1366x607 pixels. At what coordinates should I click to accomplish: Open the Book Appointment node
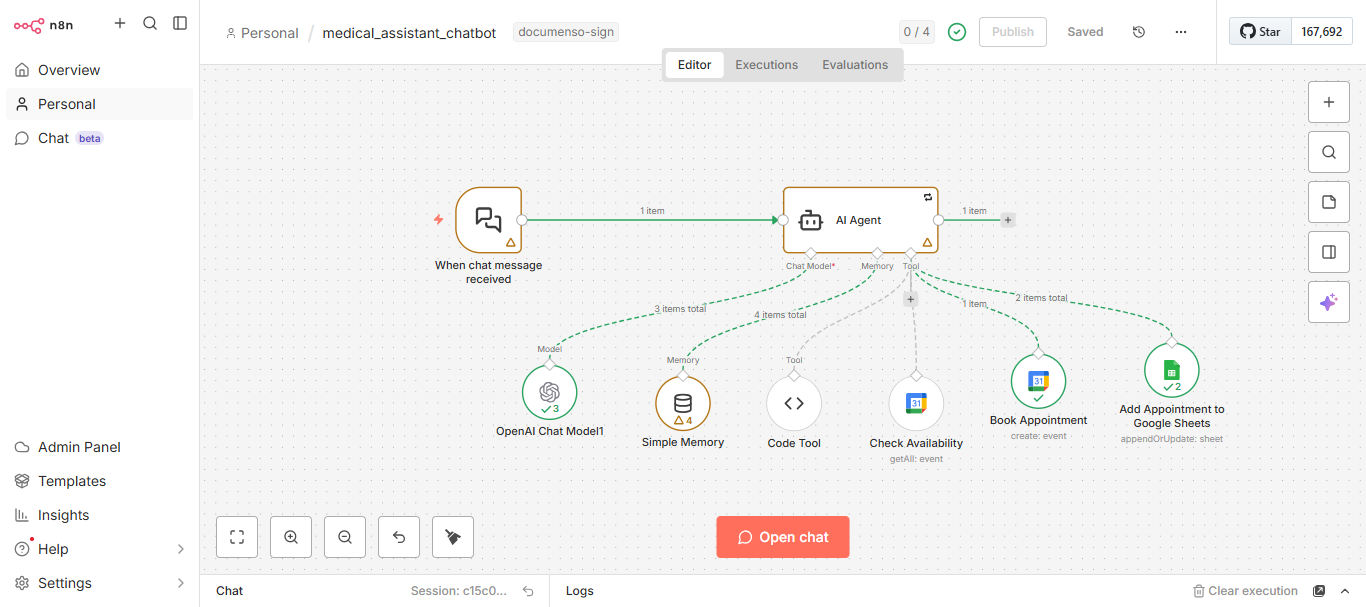pyautogui.click(x=1038, y=381)
